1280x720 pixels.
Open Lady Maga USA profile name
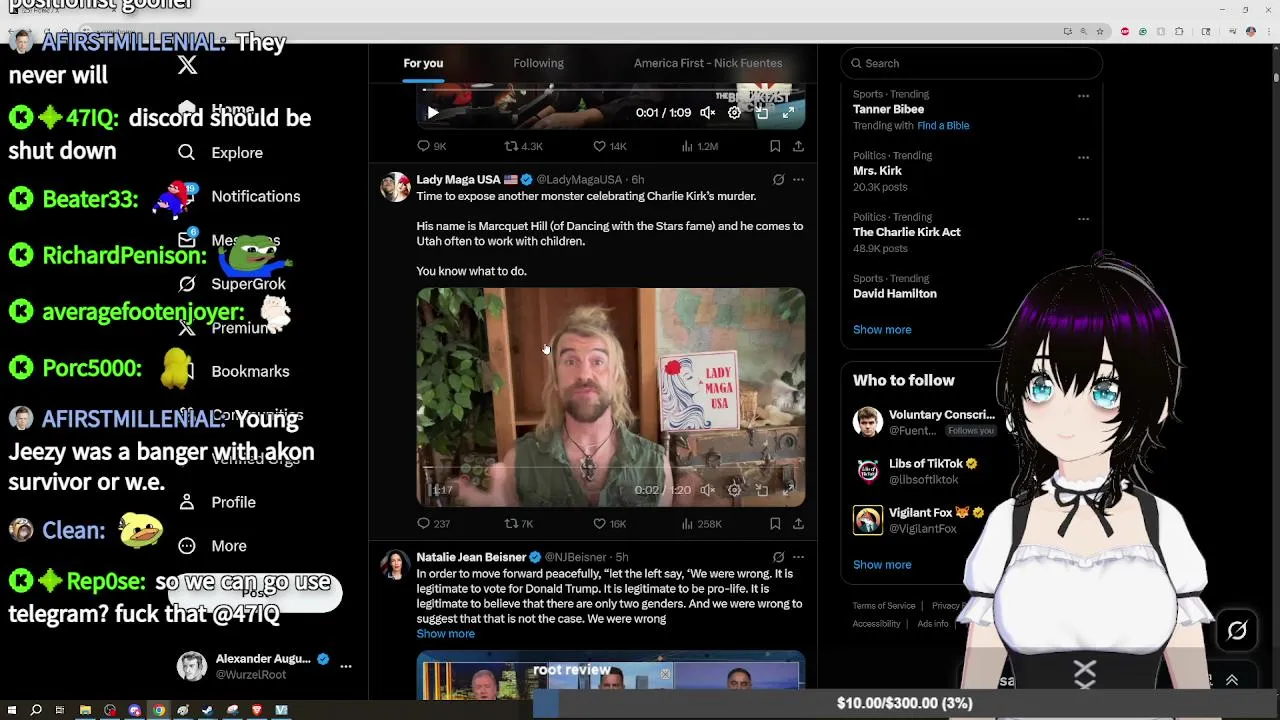click(x=458, y=180)
